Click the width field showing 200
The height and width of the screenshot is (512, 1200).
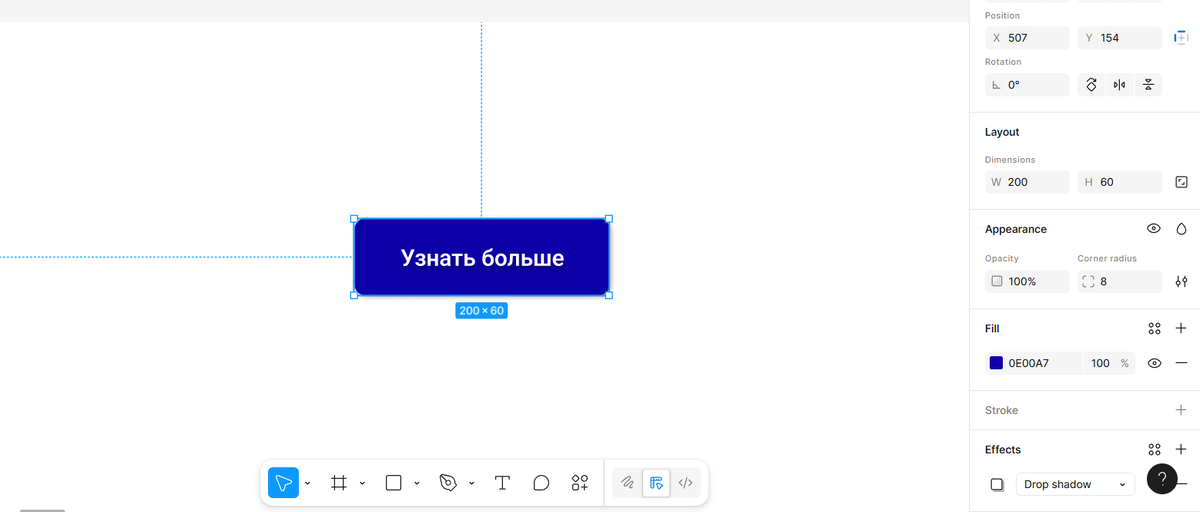click(x=1027, y=182)
